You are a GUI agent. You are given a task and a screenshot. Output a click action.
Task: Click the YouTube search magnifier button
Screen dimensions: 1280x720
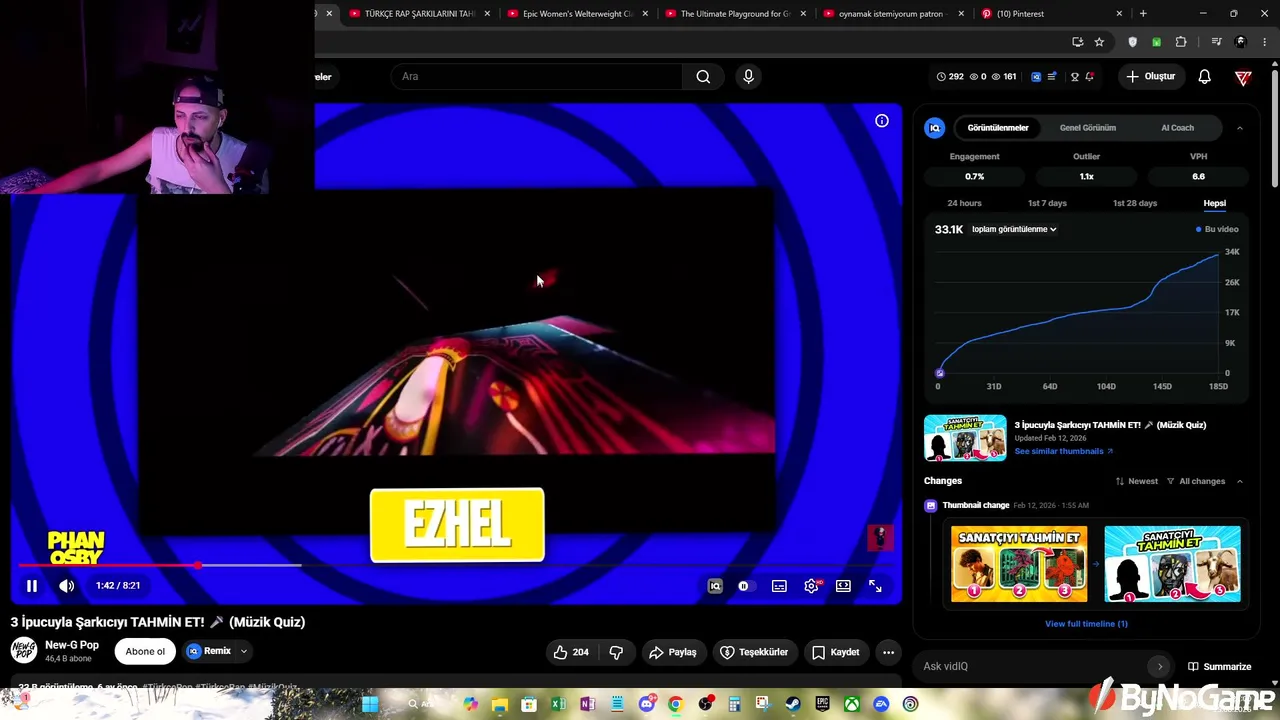pyautogui.click(x=703, y=77)
